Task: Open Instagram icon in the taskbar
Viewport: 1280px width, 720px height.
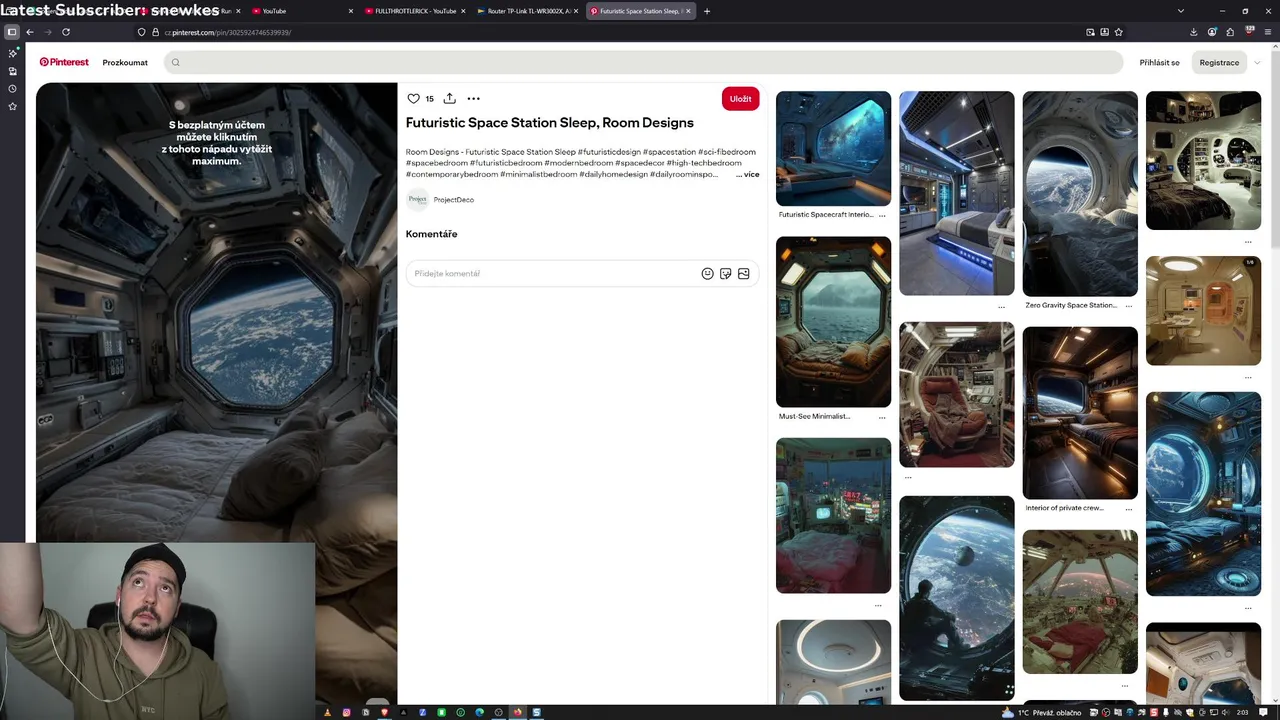Action: pos(346,712)
